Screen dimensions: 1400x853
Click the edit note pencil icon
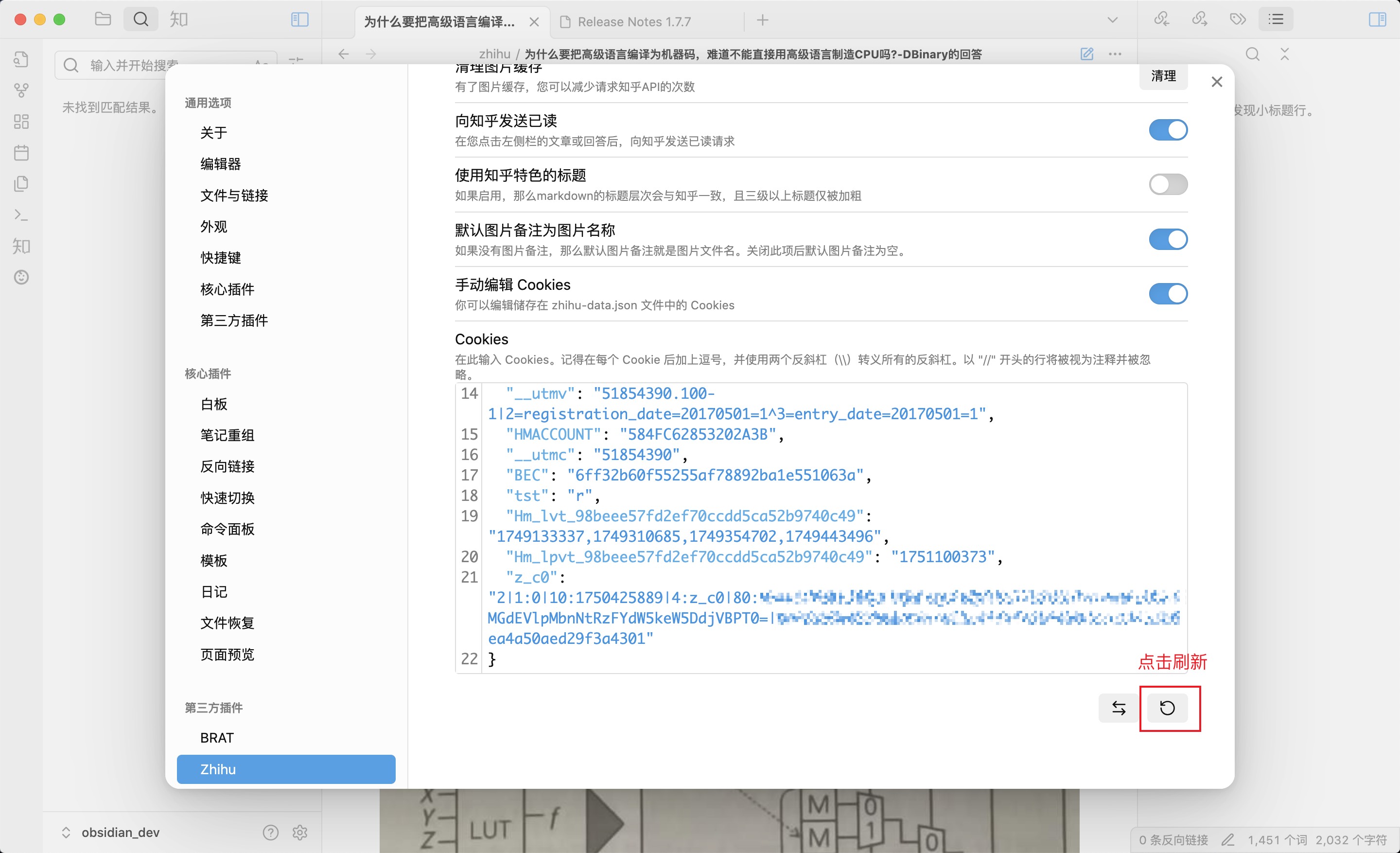click(1086, 54)
